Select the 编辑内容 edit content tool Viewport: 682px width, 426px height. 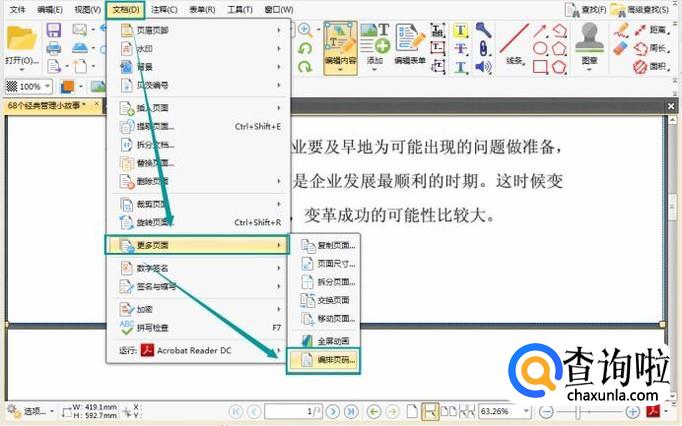click(341, 48)
